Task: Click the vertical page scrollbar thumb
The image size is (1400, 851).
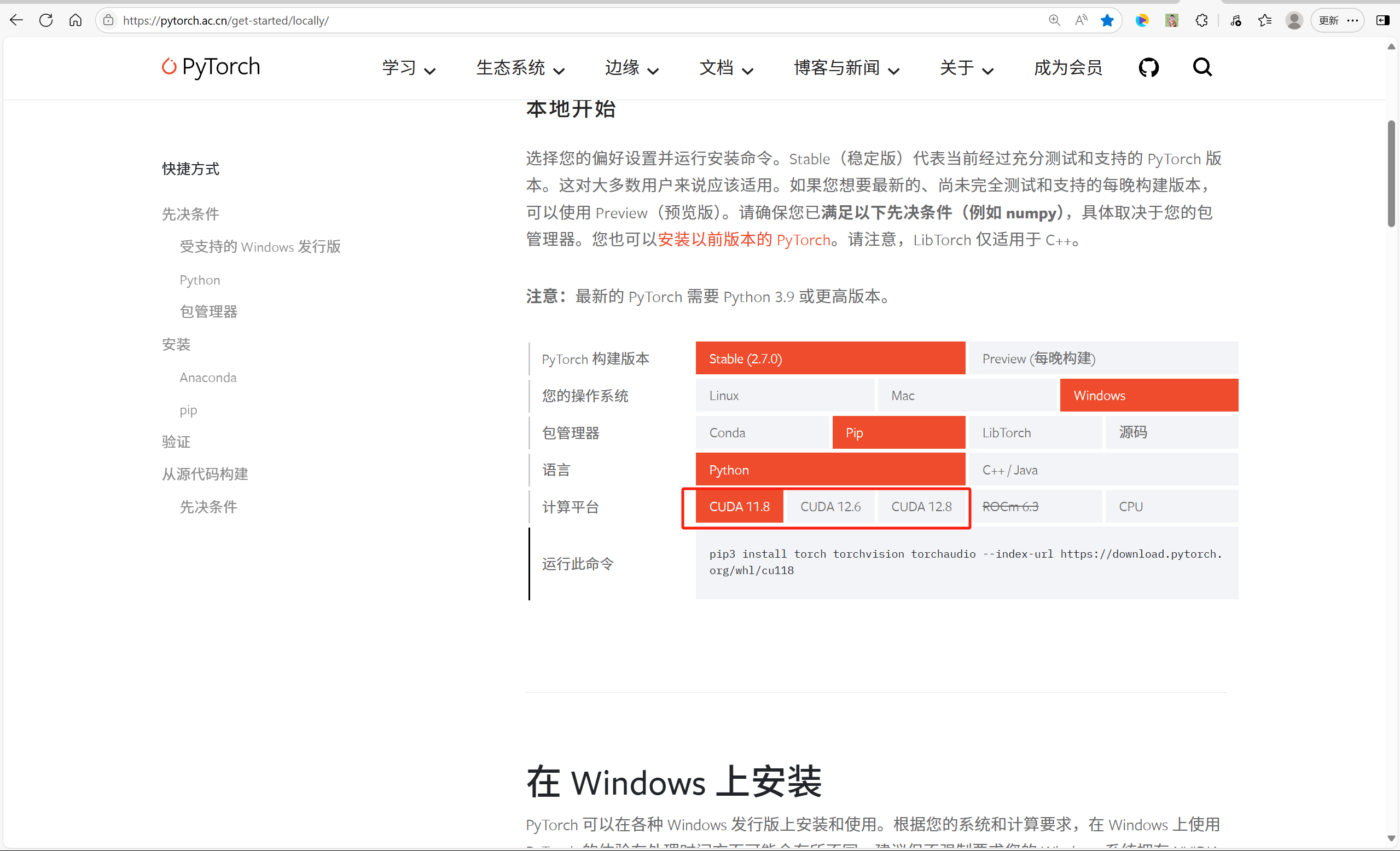Action: (1391, 173)
